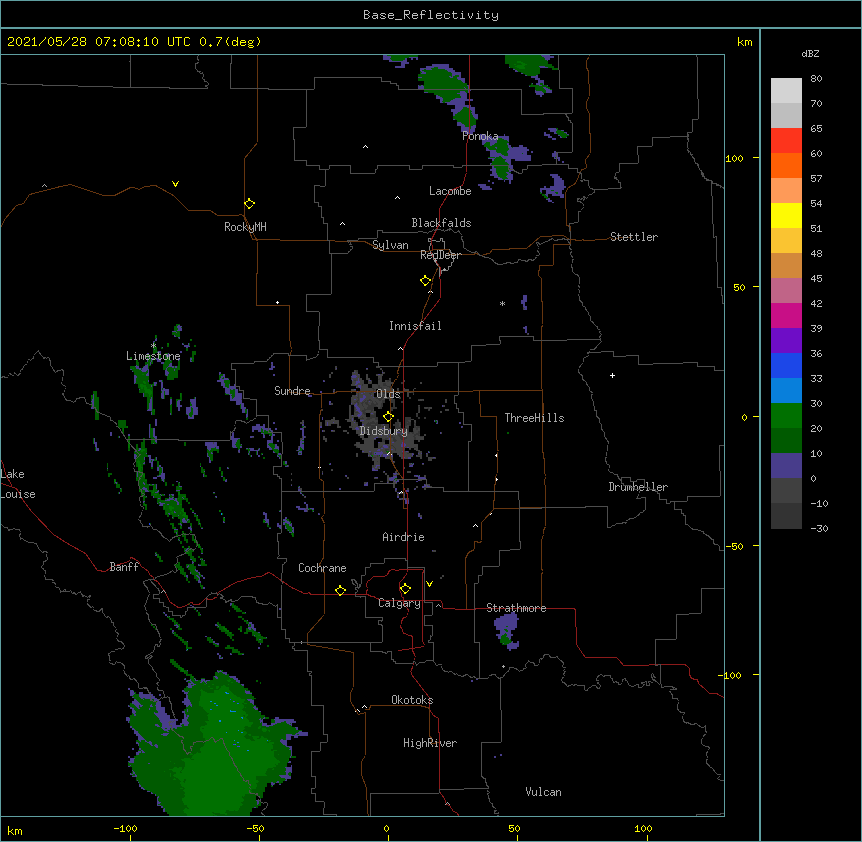Click the Innisfail city label
The height and width of the screenshot is (842, 862).
coord(415,326)
